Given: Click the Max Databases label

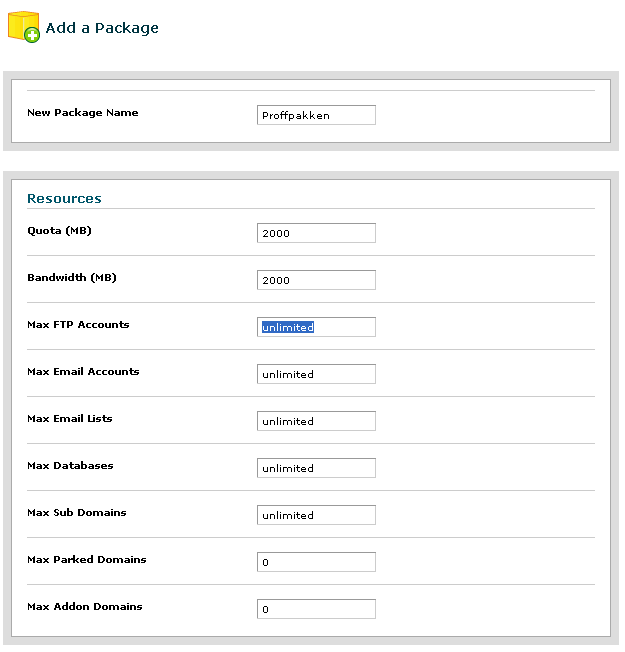Looking at the screenshot, I should (x=70, y=465).
